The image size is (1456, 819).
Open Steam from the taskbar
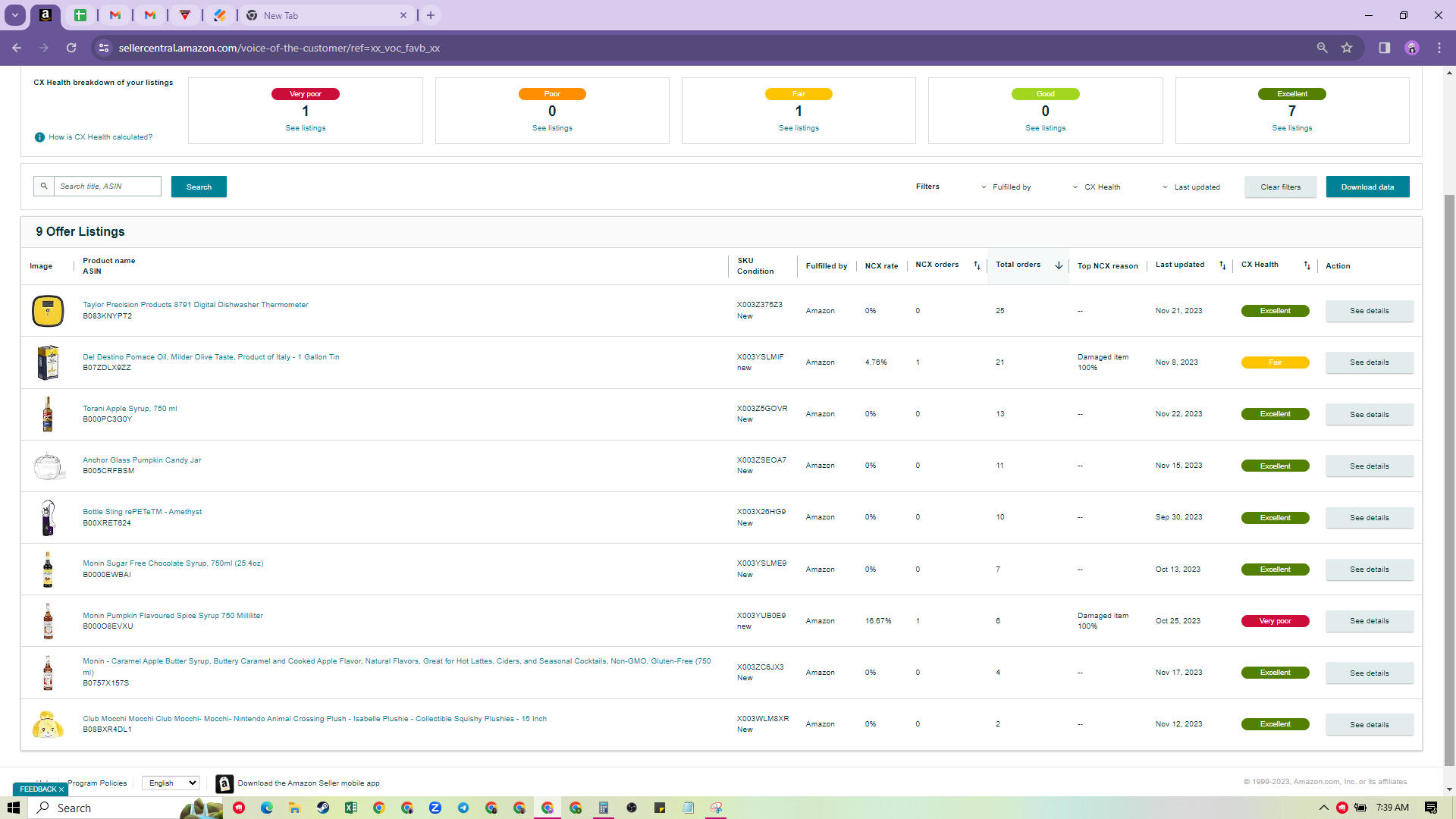pos(322,808)
